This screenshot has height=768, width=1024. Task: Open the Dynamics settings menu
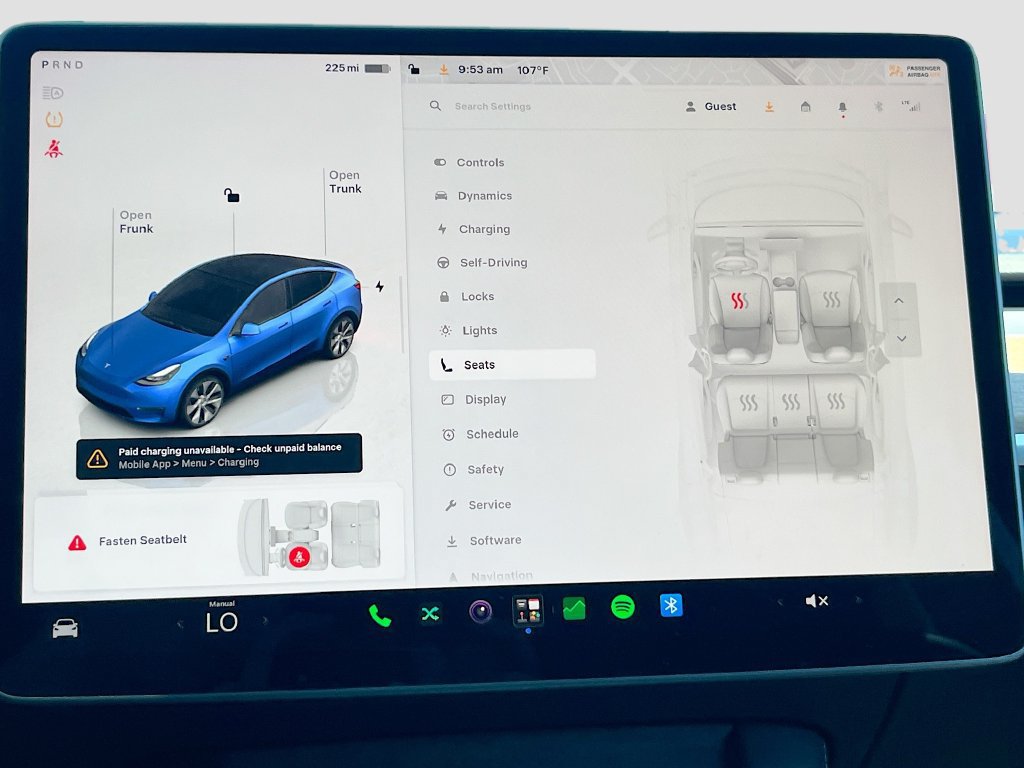(473, 196)
